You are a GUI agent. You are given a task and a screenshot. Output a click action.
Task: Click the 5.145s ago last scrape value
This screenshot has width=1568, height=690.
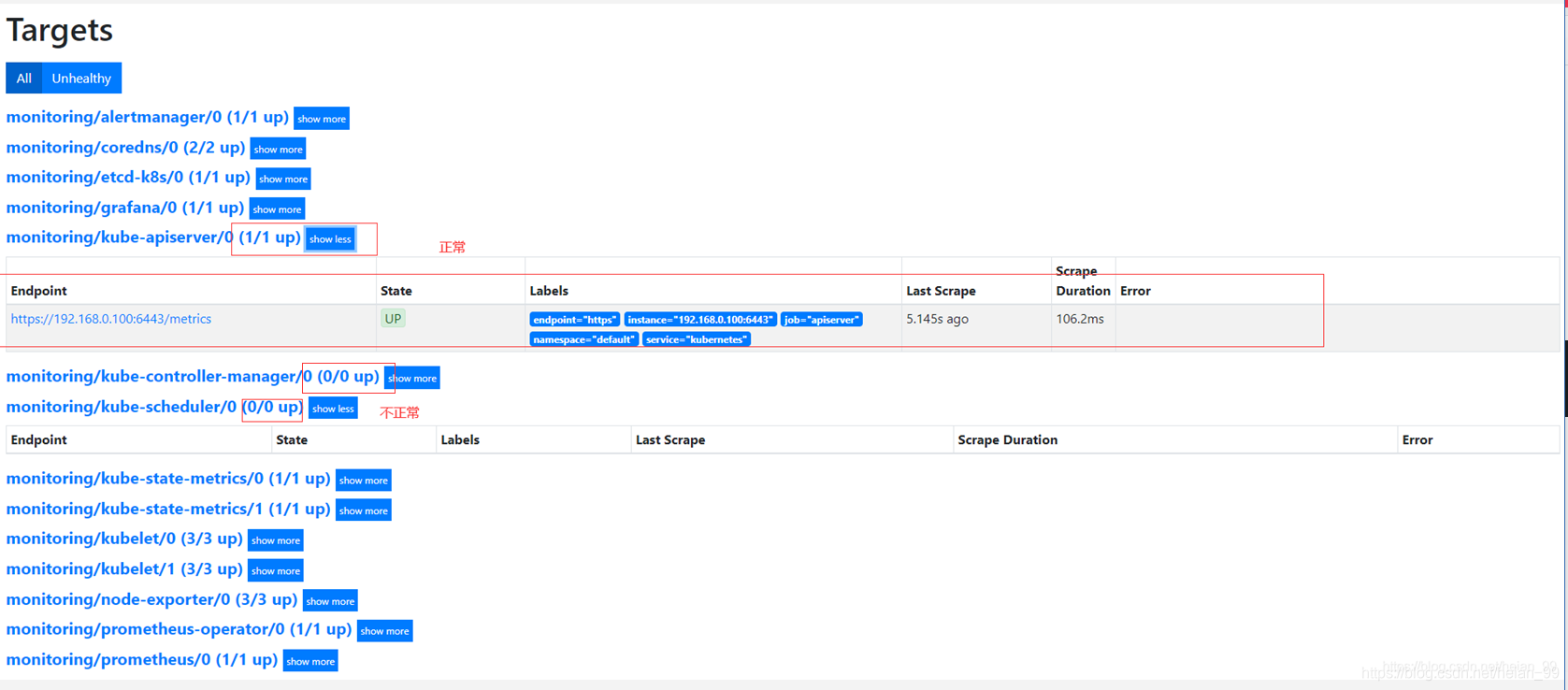click(937, 319)
